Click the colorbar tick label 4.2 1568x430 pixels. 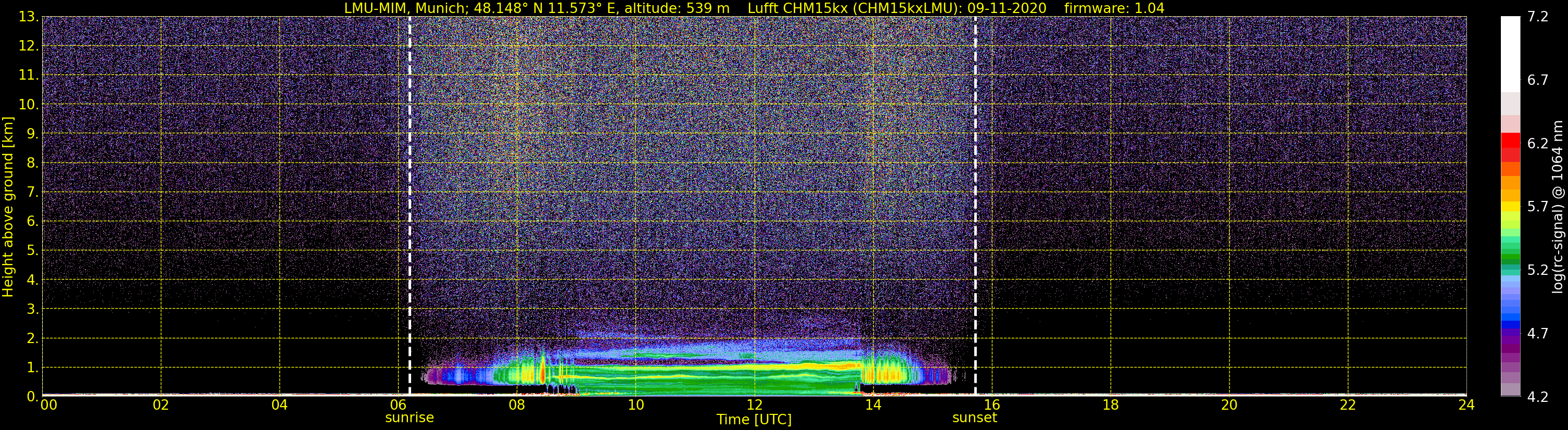coord(1538,397)
